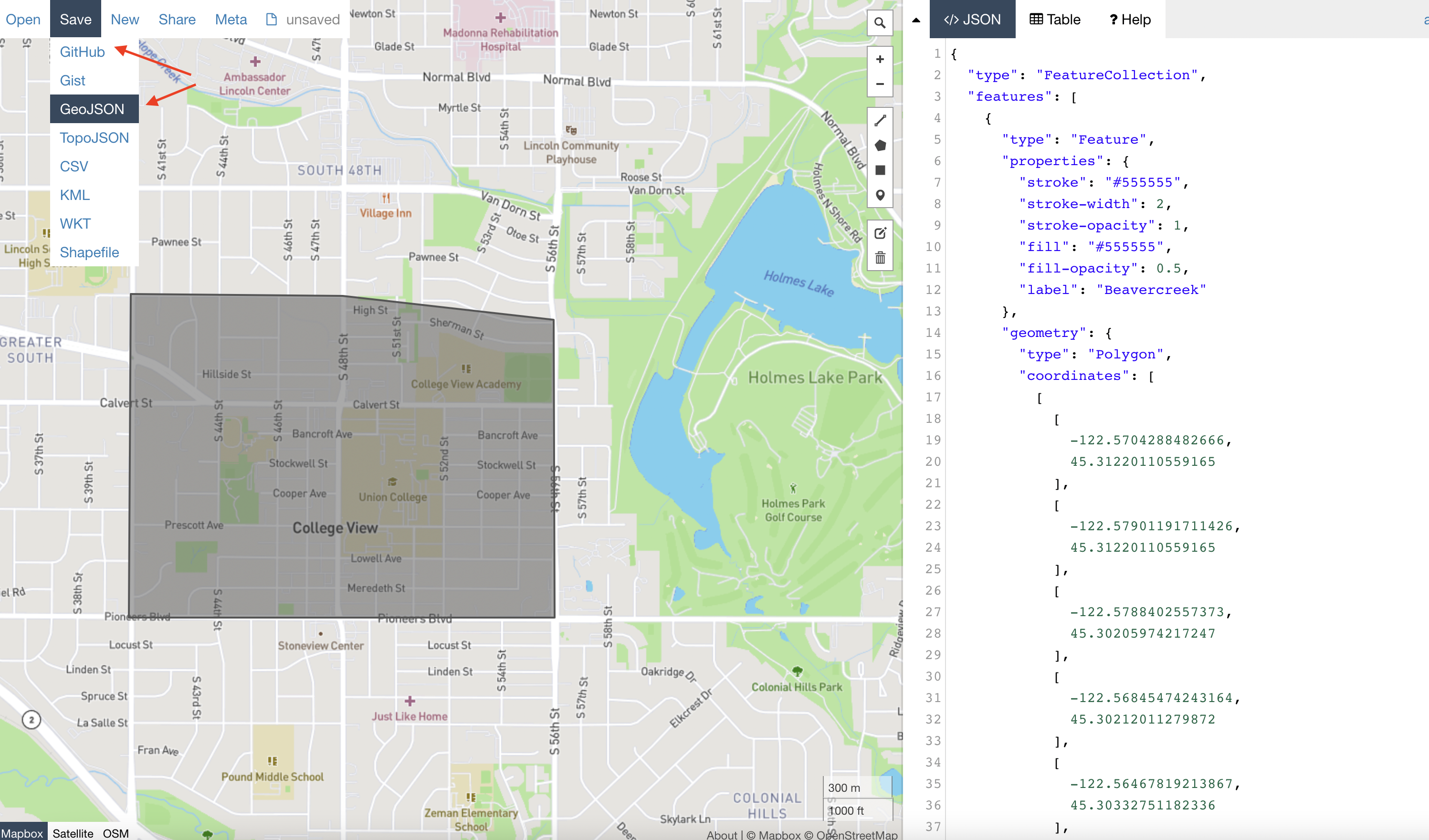Select the place marker tool

(880, 195)
